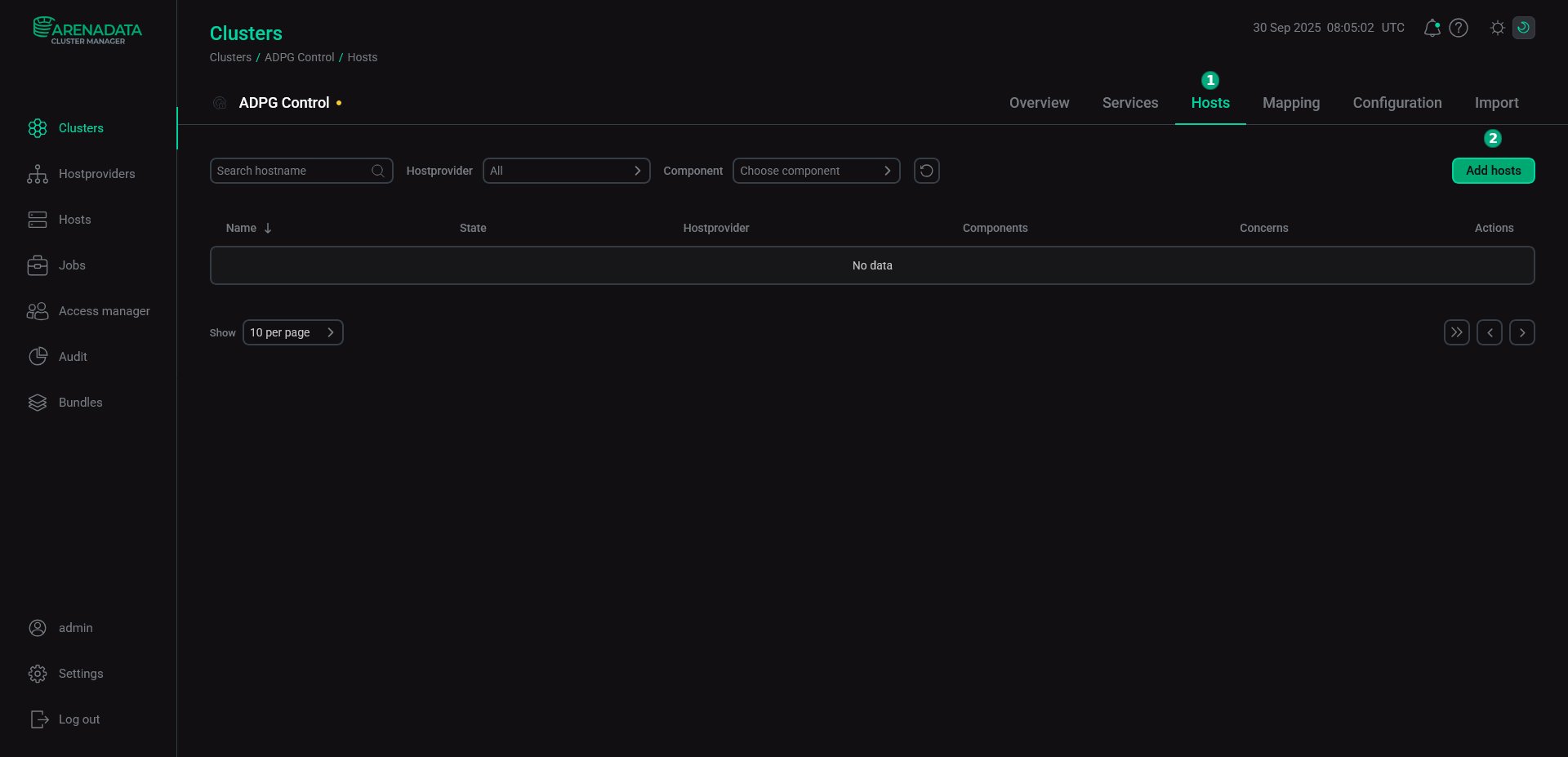Click the Add hosts button
The image size is (1568, 757).
1493,171
